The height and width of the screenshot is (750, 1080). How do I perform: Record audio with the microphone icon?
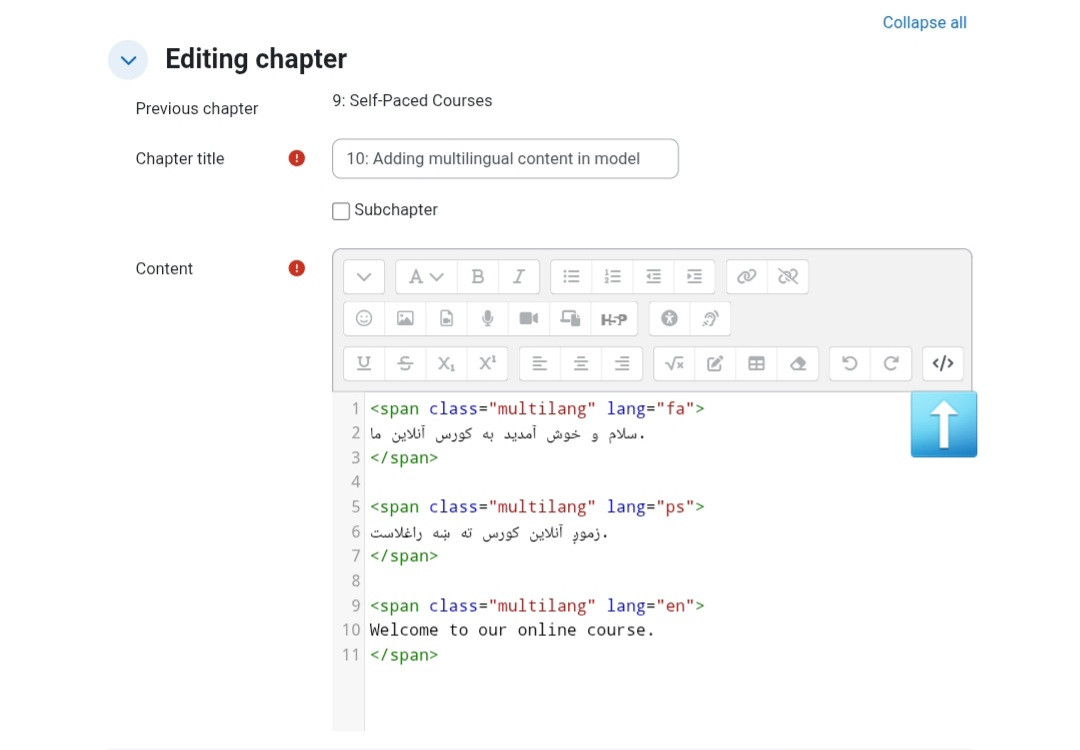coord(487,318)
